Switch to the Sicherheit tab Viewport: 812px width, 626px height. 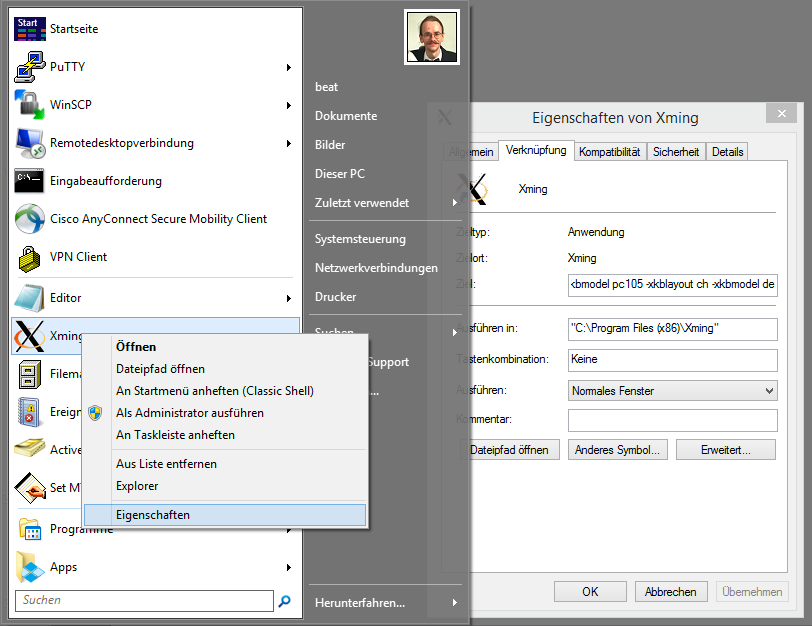(676, 152)
